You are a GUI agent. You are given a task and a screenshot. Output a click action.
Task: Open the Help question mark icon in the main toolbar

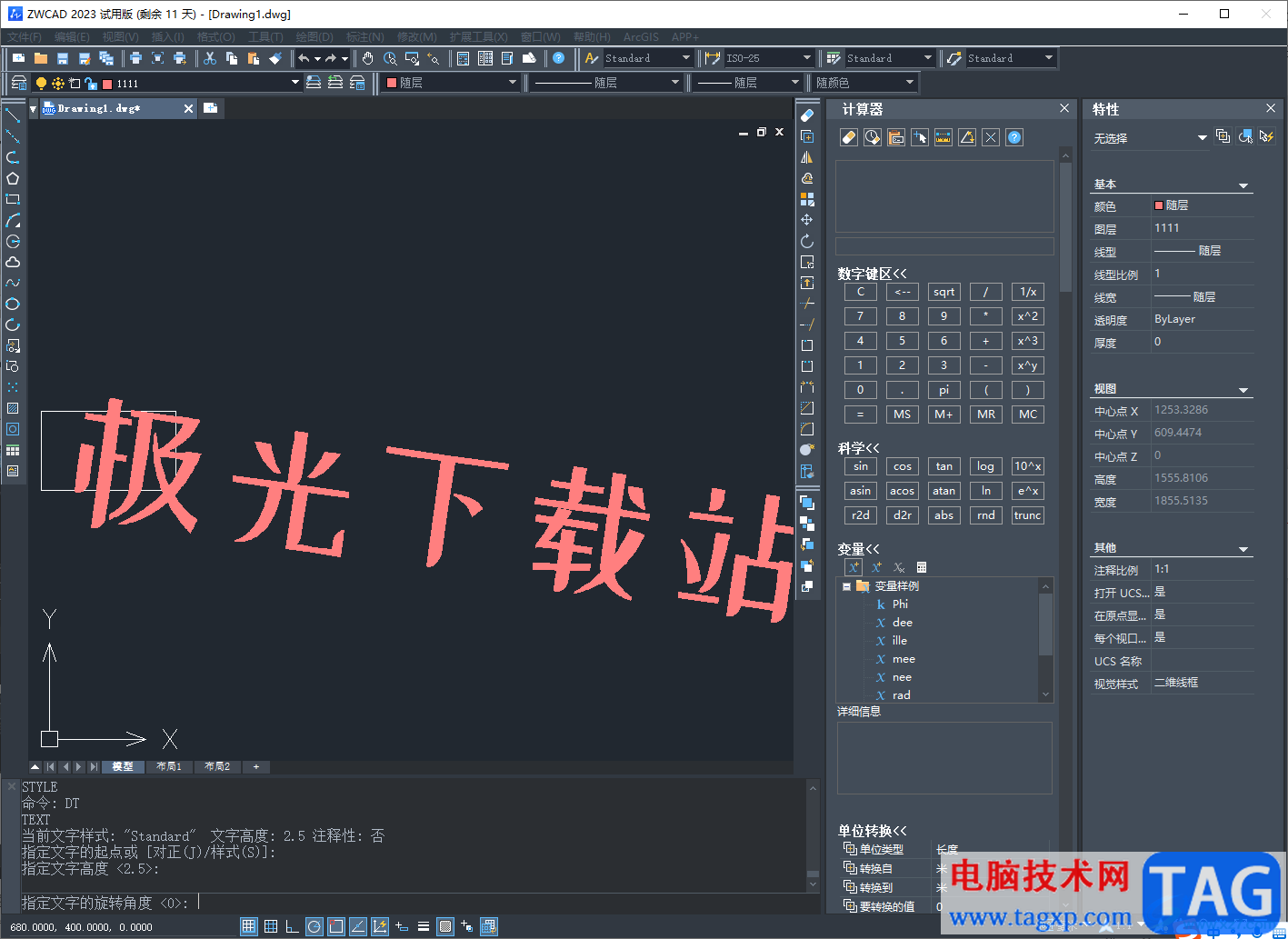[558, 58]
